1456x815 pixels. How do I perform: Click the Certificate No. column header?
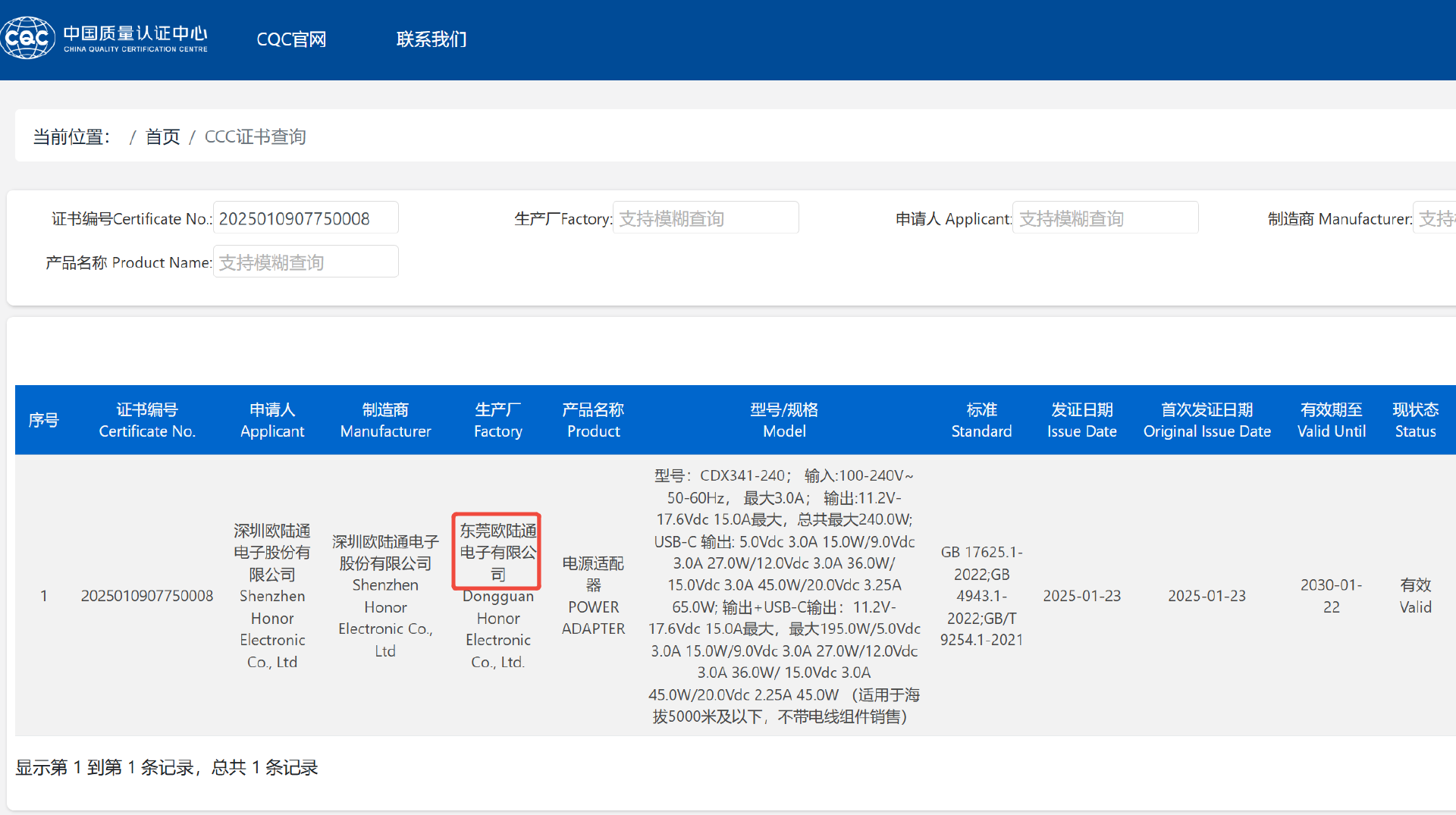[147, 420]
